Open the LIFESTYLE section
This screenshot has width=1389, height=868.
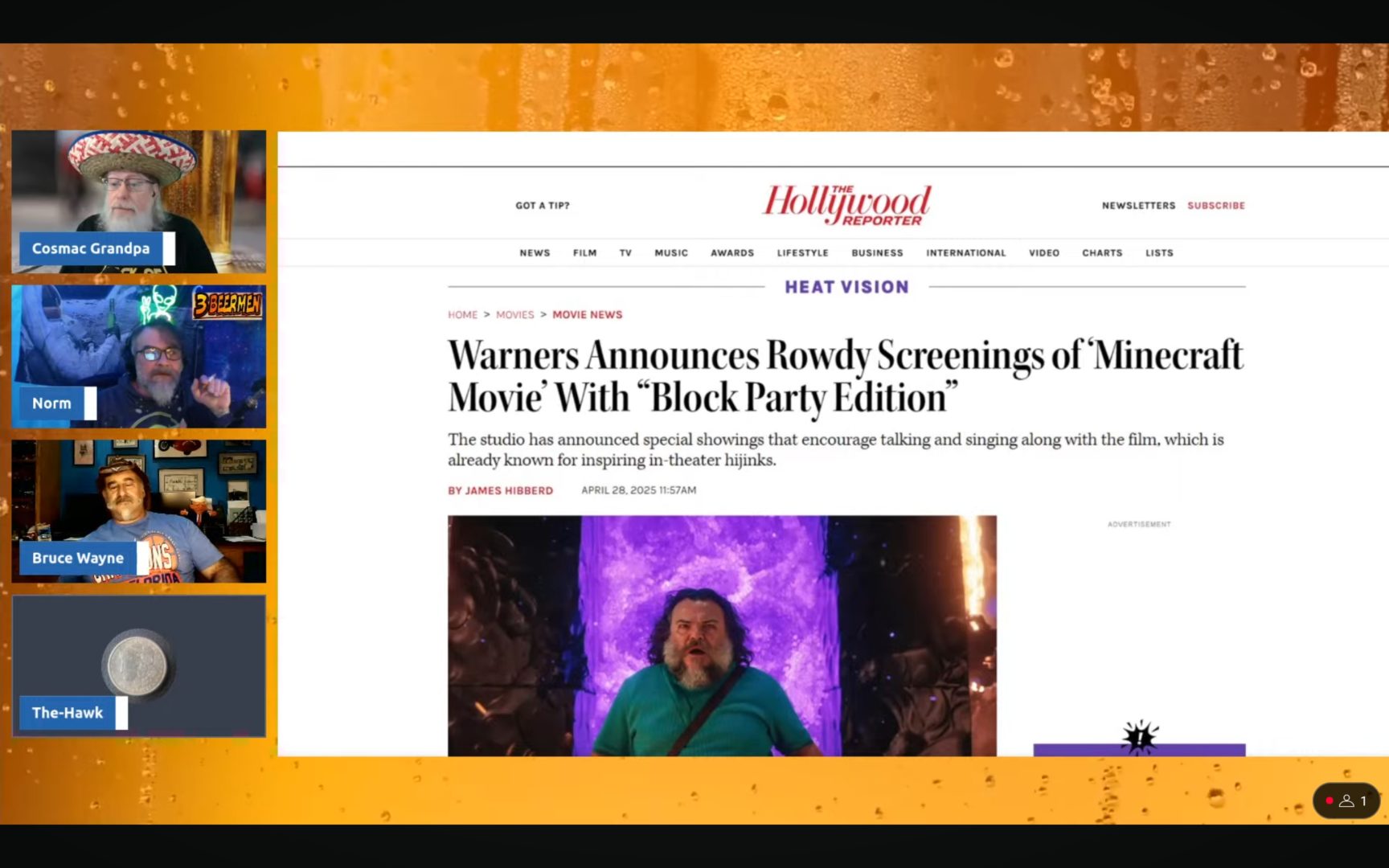coord(802,253)
